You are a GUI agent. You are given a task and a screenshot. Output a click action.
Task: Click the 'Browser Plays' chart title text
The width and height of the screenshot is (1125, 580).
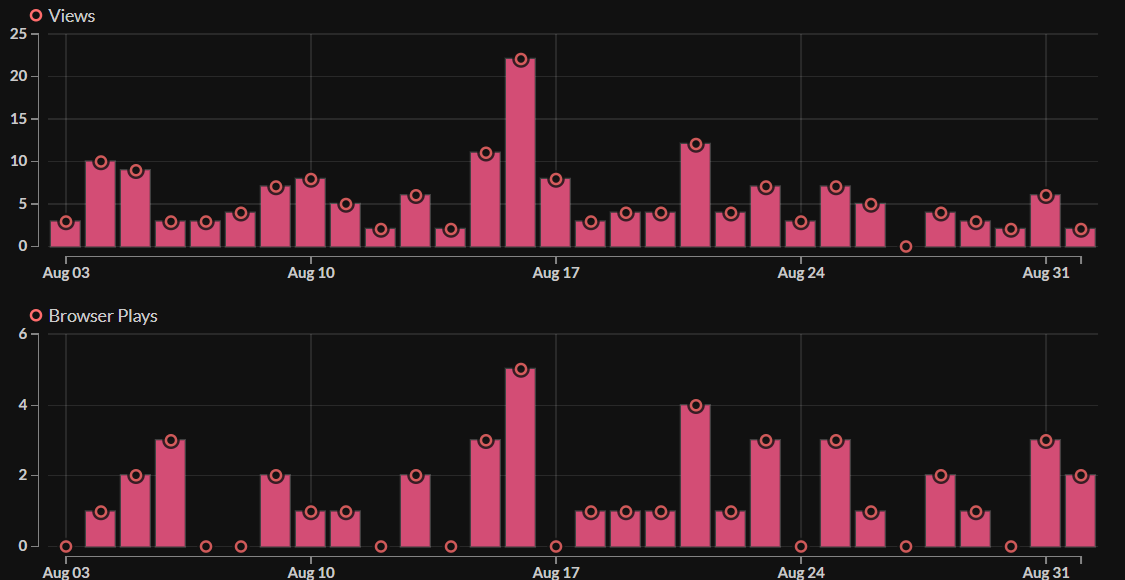[x=103, y=316]
